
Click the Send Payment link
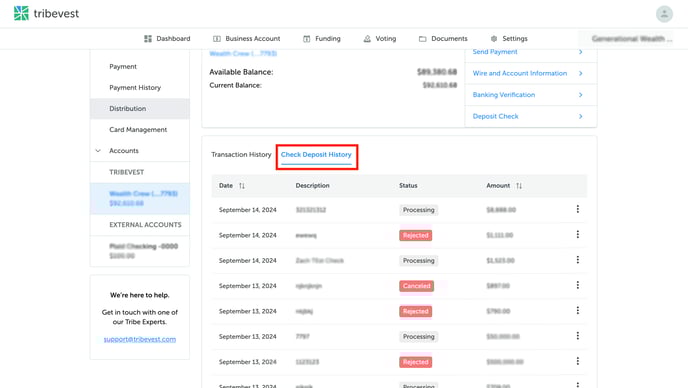[x=495, y=52]
